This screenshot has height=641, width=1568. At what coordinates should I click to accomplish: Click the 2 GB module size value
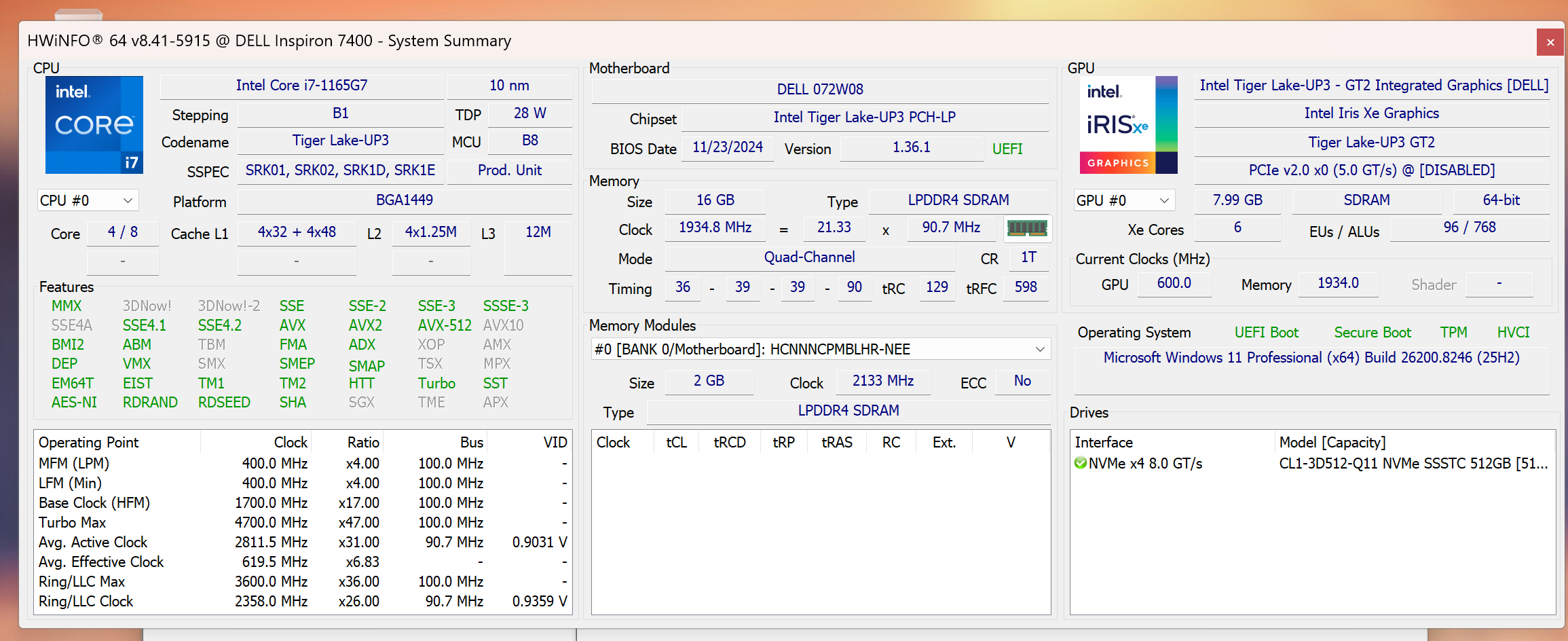[709, 381]
